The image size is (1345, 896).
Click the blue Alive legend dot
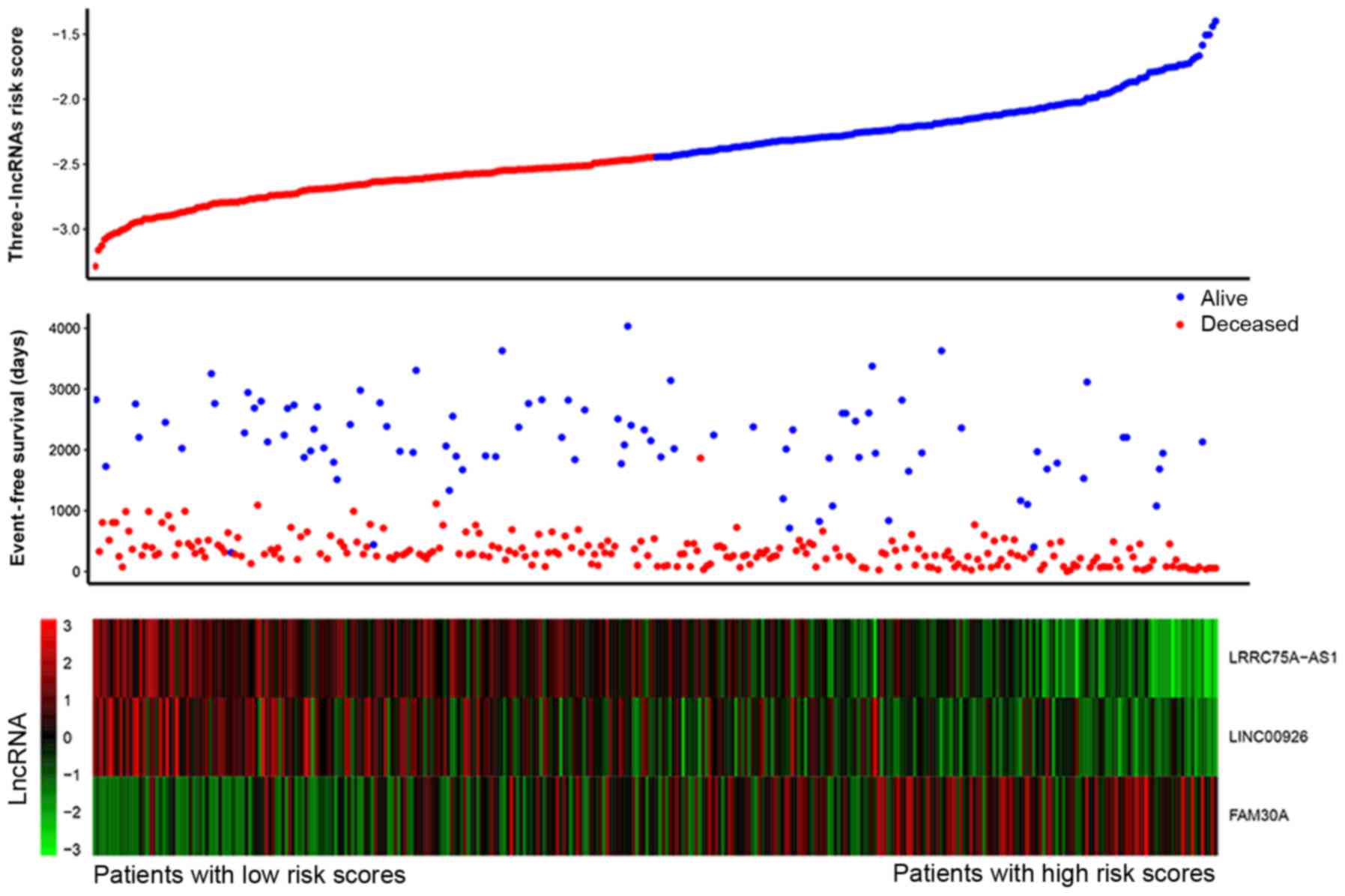[x=1181, y=297]
